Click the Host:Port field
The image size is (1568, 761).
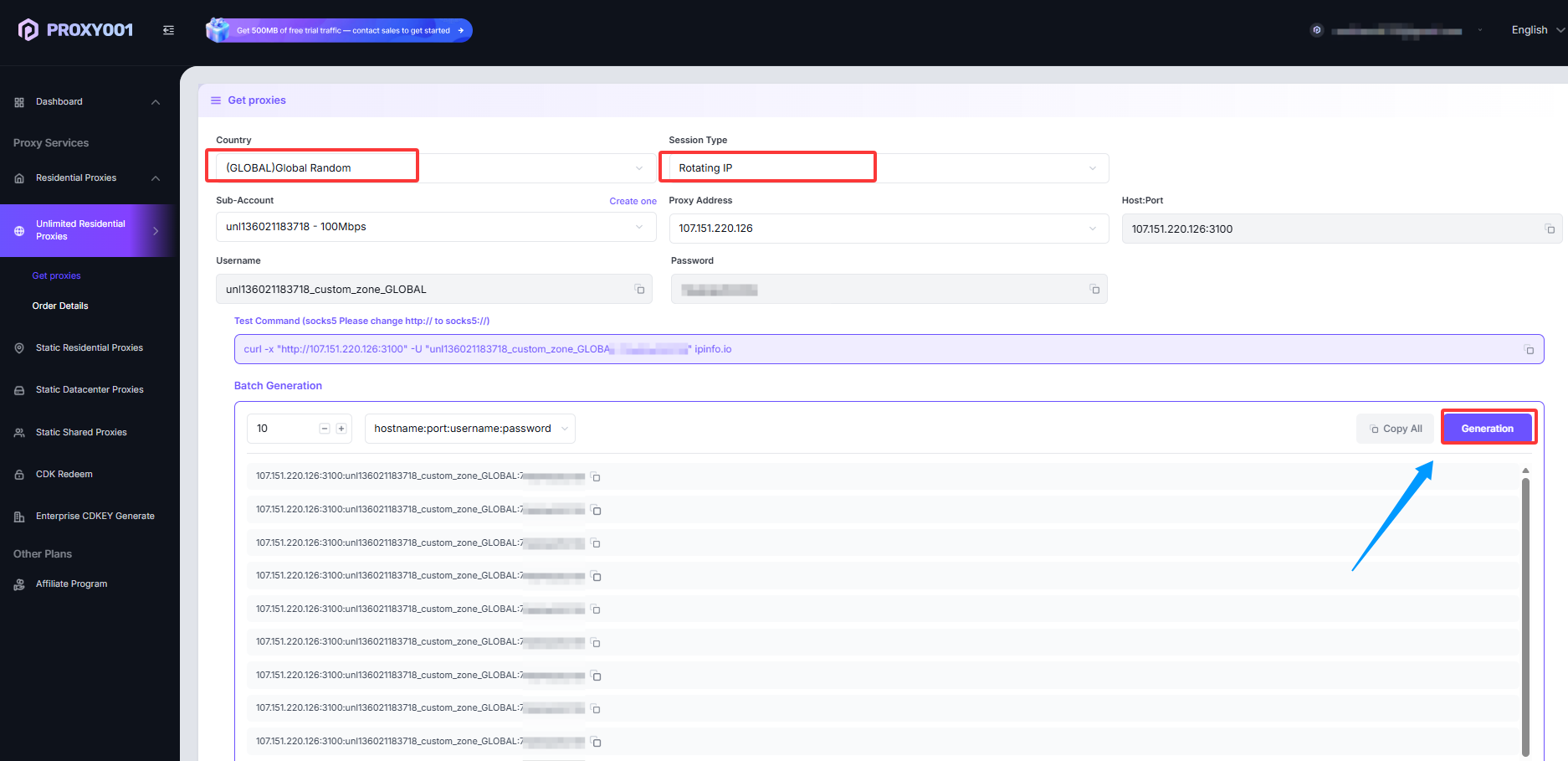[1341, 229]
